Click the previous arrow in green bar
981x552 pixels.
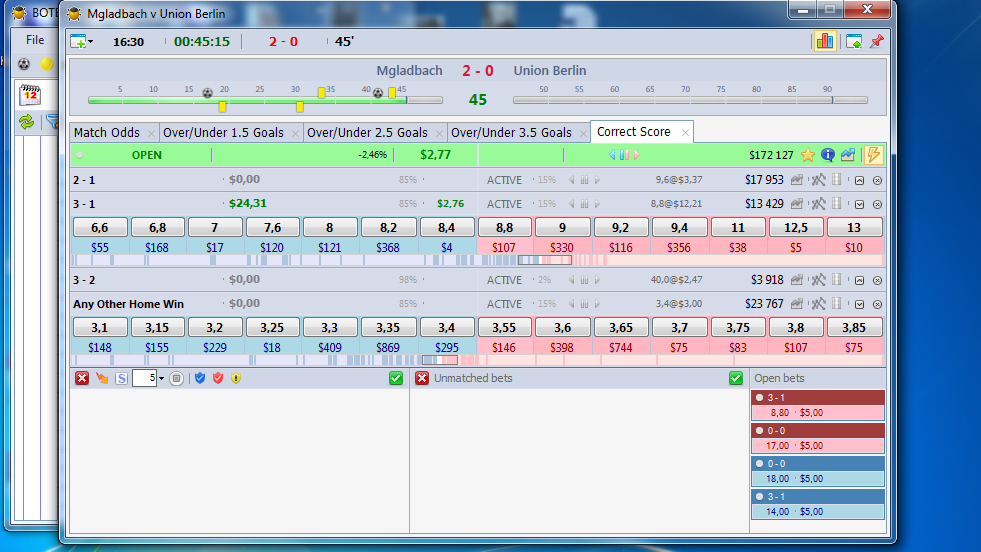612,155
